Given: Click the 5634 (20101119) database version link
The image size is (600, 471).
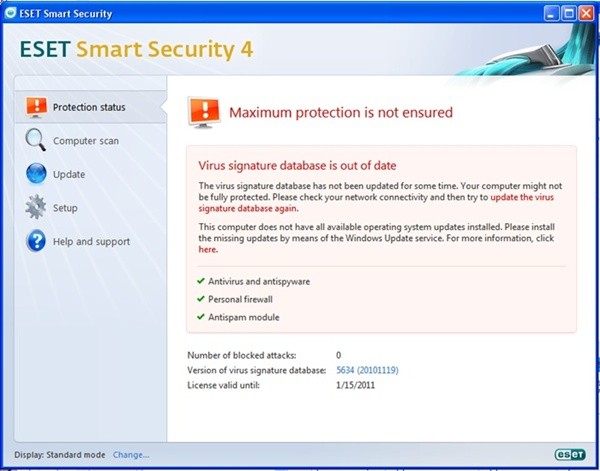Looking at the screenshot, I should tap(367, 370).
